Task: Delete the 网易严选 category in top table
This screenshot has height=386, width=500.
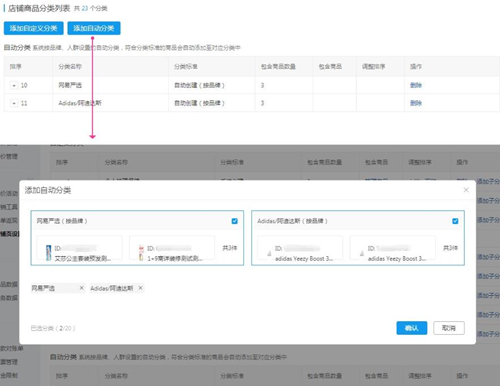Action: point(416,85)
